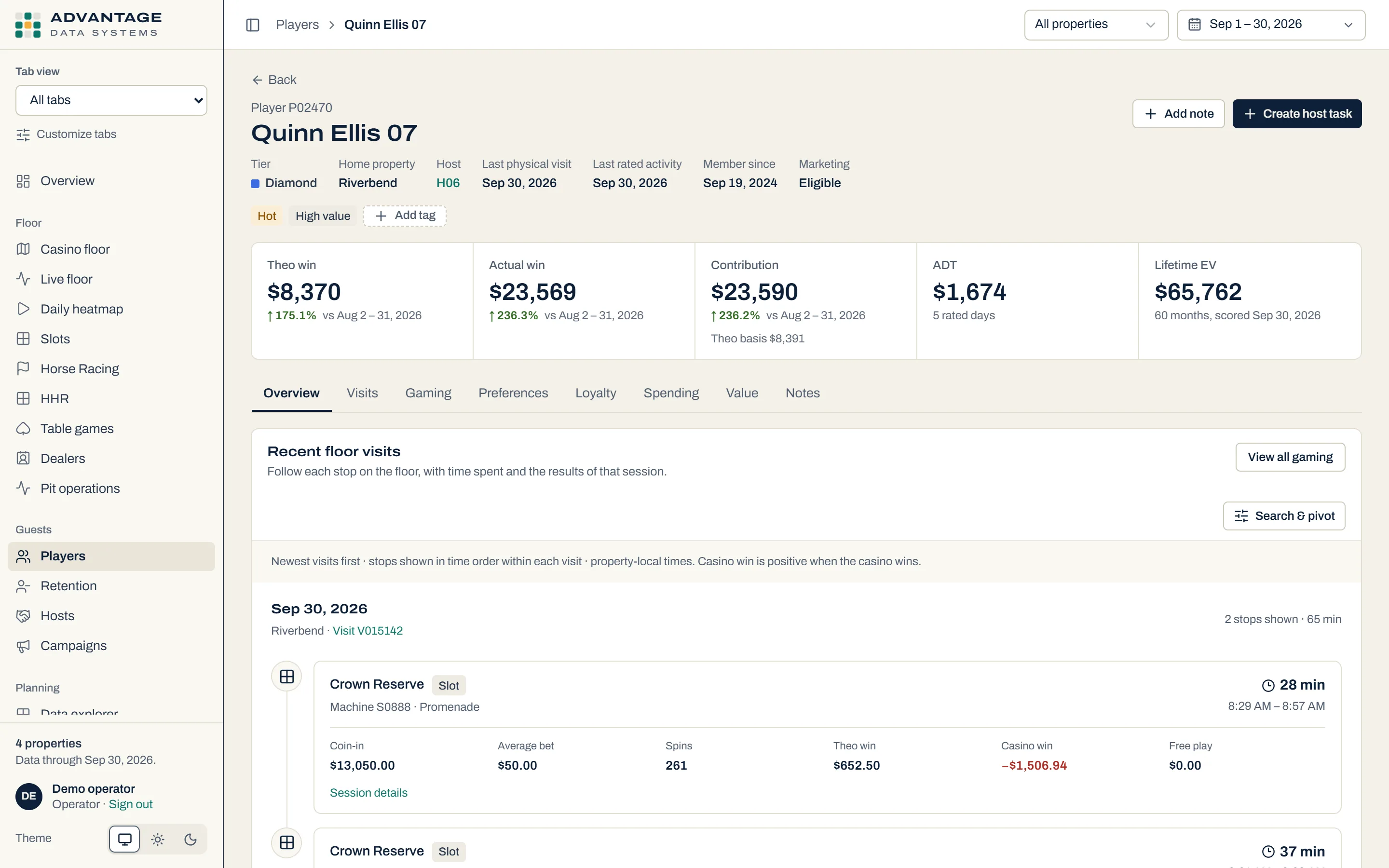Image resolution: width=1389 pixels, height=868 pixels.
Task: Click the Sign out link
Action: [131, 804]
